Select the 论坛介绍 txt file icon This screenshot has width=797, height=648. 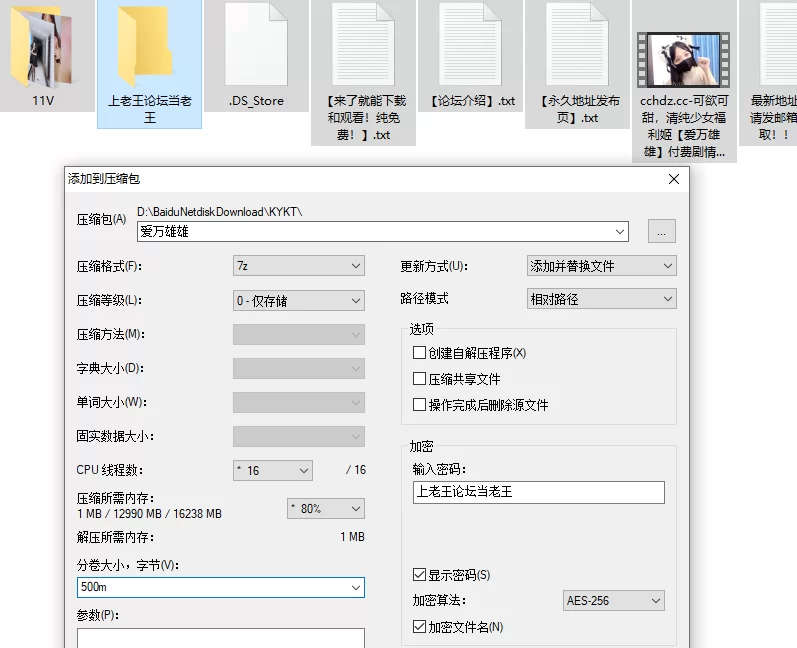pos(470,44)
